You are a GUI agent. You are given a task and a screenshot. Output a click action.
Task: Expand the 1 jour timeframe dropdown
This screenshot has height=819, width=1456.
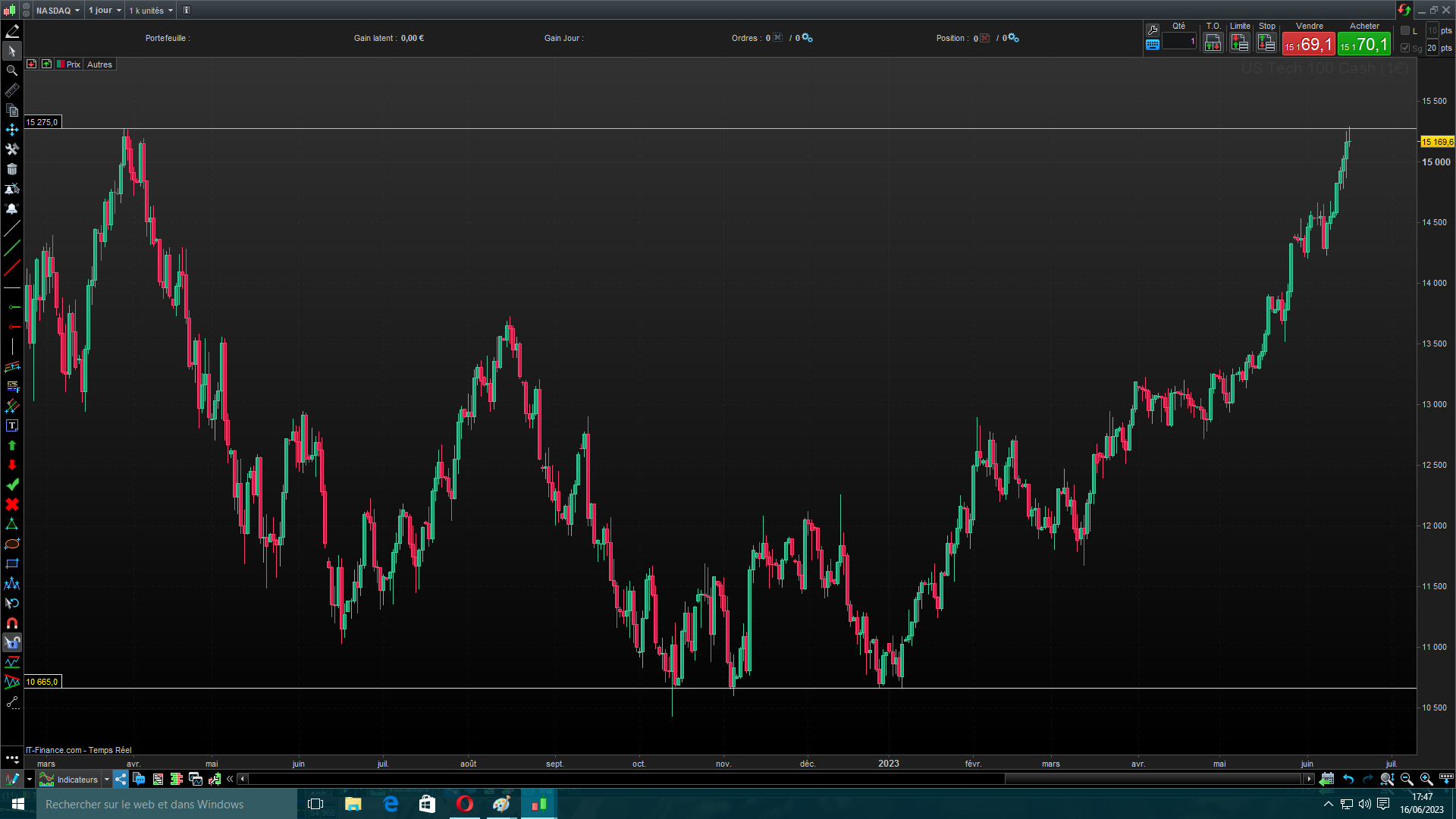coord(105,11)
